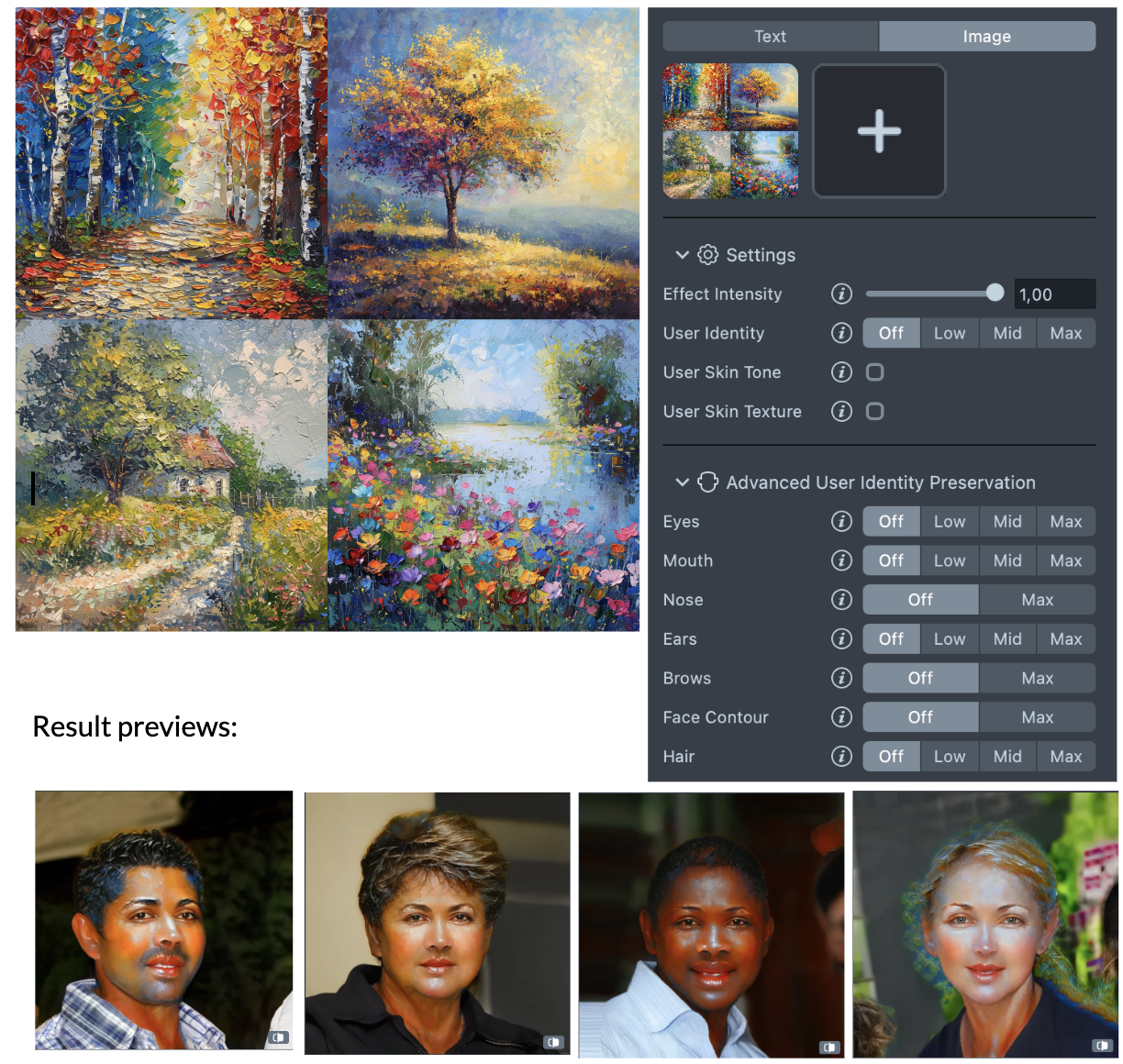
Task: Set Hair preservation to Mid
Action: coord(1006,757)
